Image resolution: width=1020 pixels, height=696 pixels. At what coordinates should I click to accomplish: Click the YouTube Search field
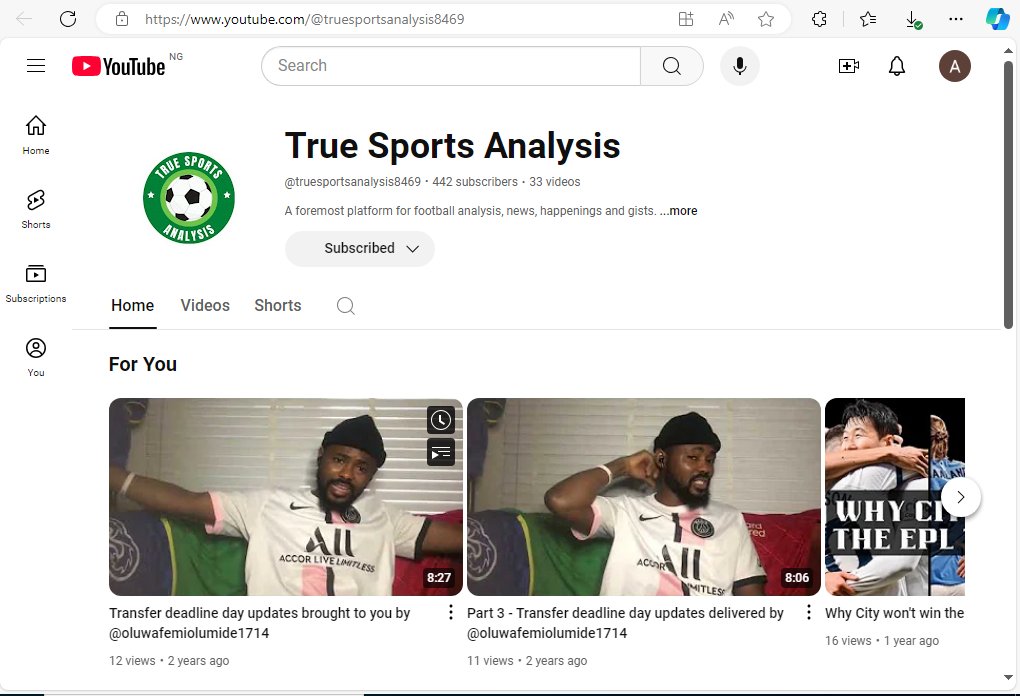click(451, 66)
